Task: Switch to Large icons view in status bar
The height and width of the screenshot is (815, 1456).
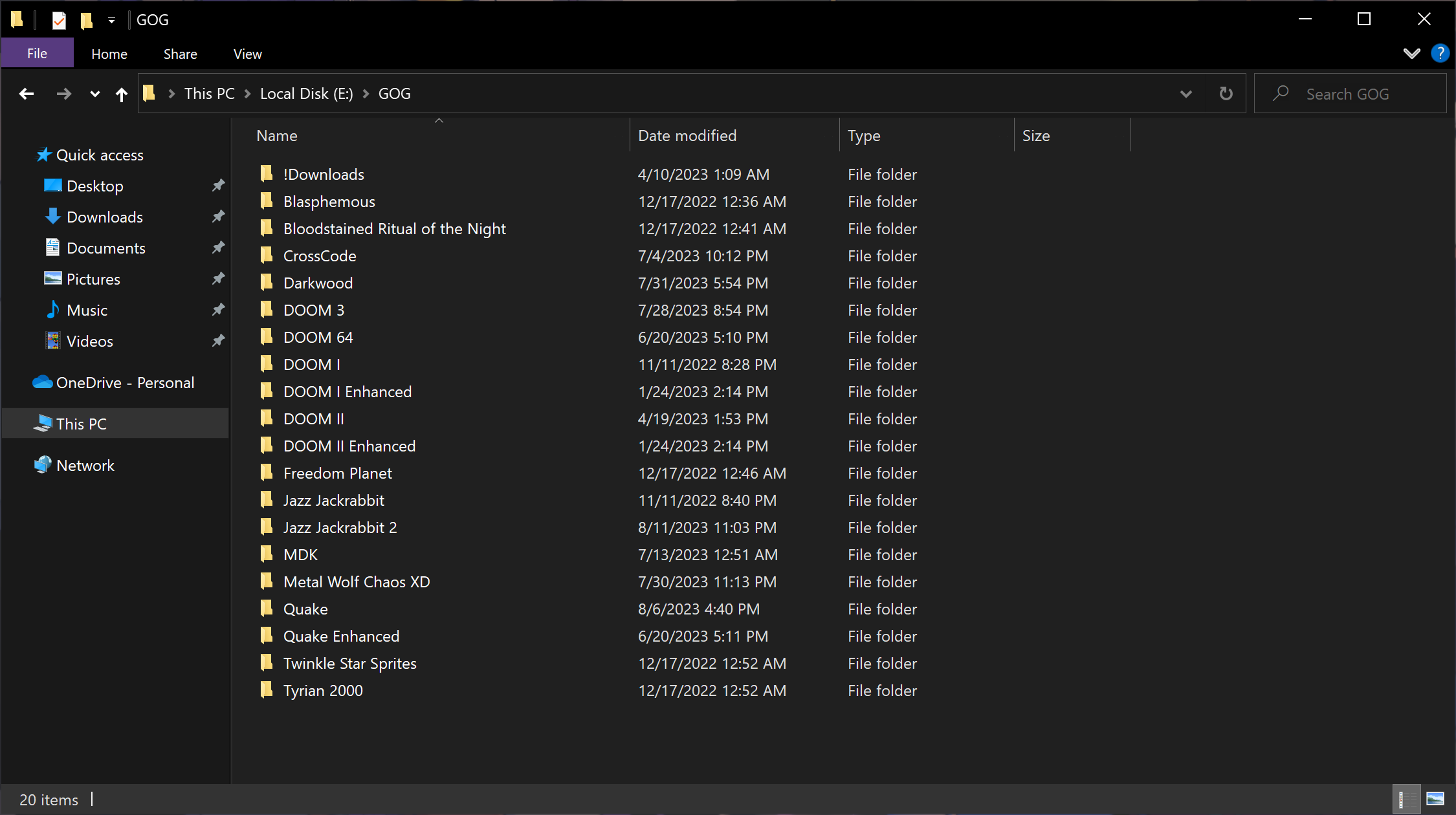Action: pyautogui.click(x=1435, y=799)
